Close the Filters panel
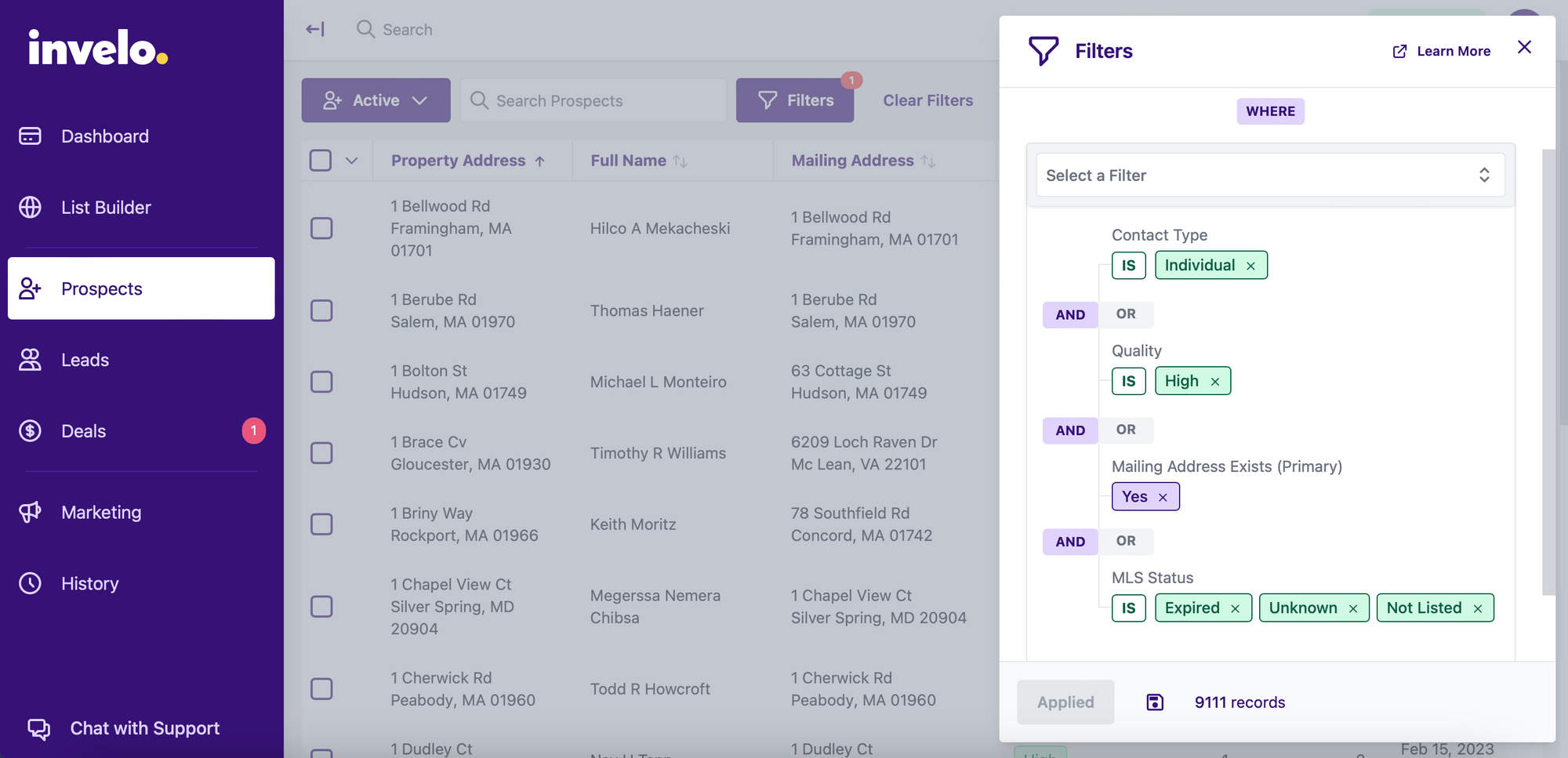Viewport: 1568px width, 758px height. [1524, 48]
